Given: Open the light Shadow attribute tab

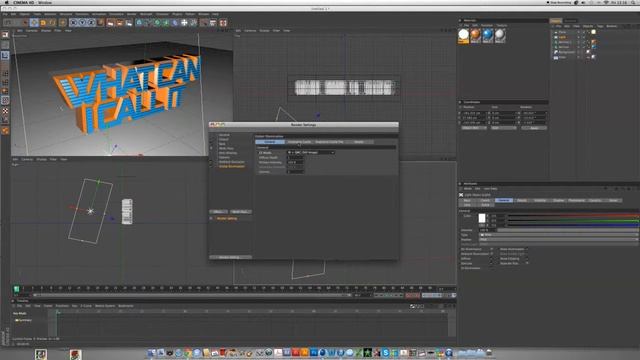Looking at the screenshot, I should pyautogui.click(x=558, y=200).
